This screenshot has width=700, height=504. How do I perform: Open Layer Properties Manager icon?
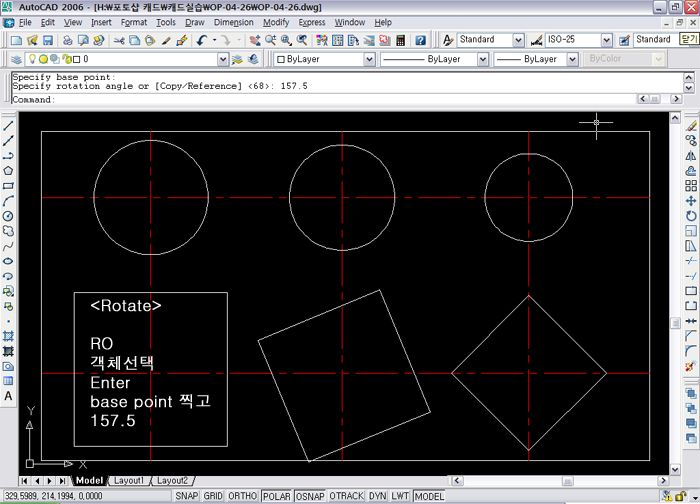16,59
